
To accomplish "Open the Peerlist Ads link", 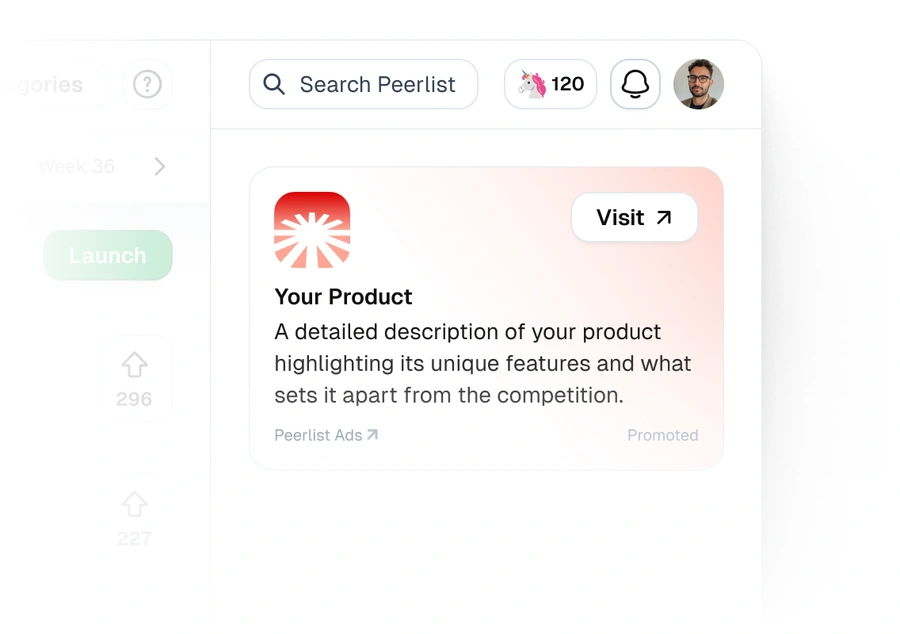I will (320, 434).
